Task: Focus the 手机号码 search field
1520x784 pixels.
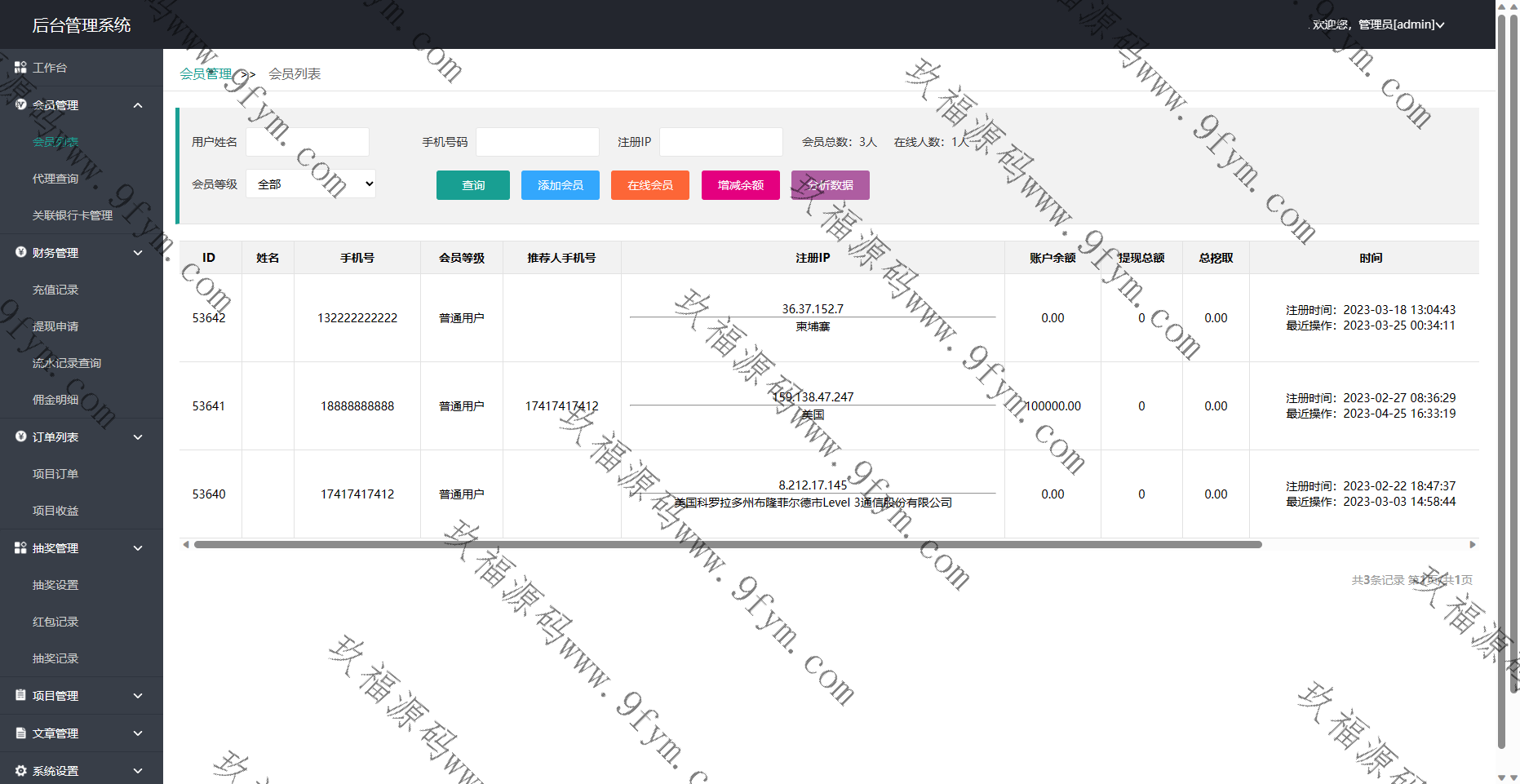Action: pos(537,142)
